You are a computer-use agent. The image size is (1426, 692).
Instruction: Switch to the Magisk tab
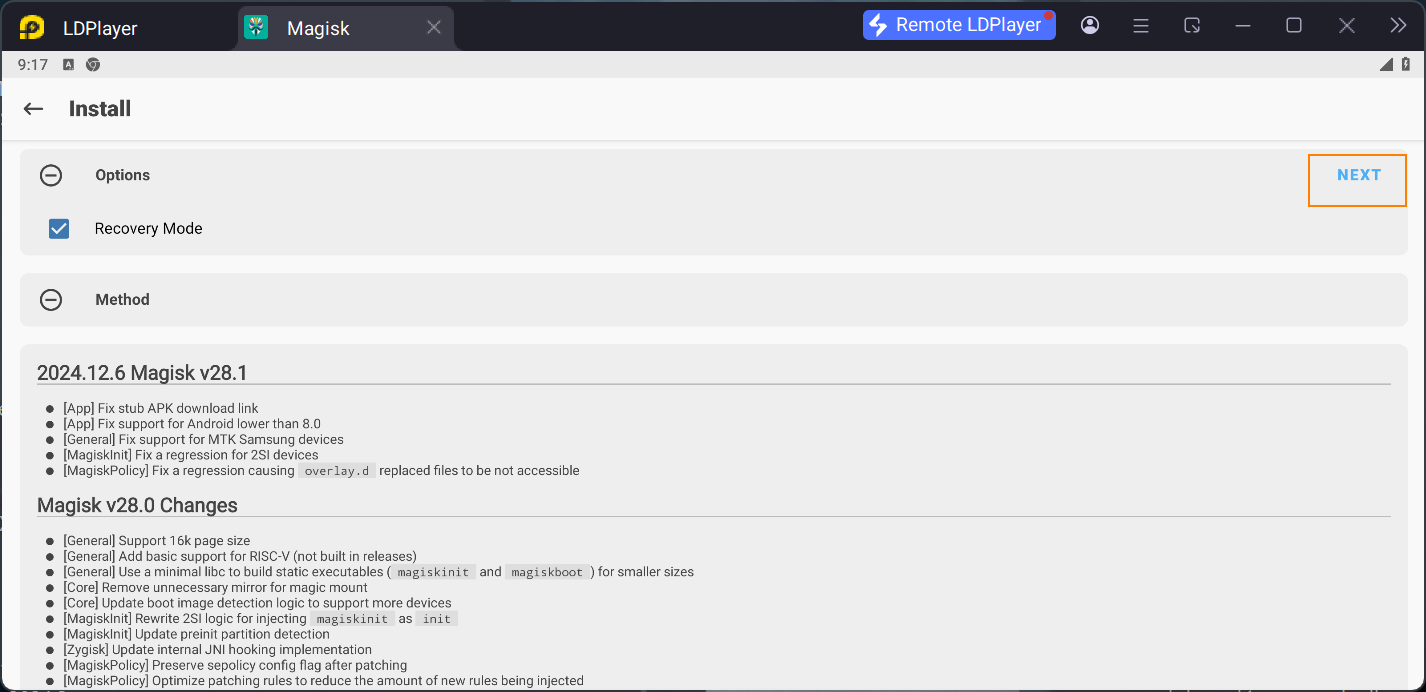click(x=346, y=28)
